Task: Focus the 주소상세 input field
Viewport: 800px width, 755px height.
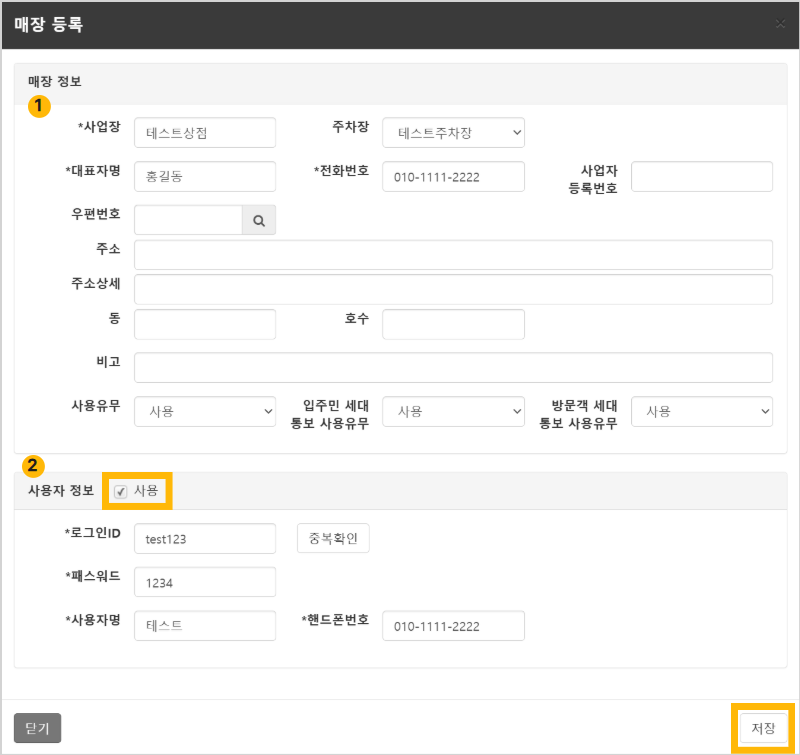Action: [x=453, y=289]
